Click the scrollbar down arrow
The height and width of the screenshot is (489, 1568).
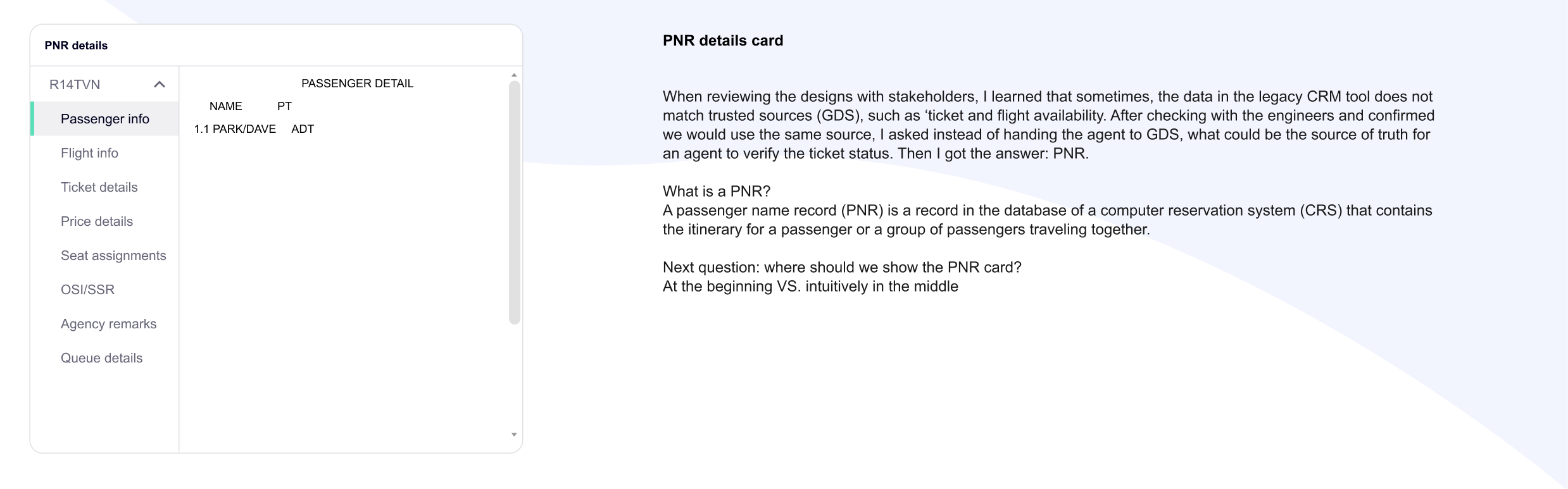(x=514, y=435)
